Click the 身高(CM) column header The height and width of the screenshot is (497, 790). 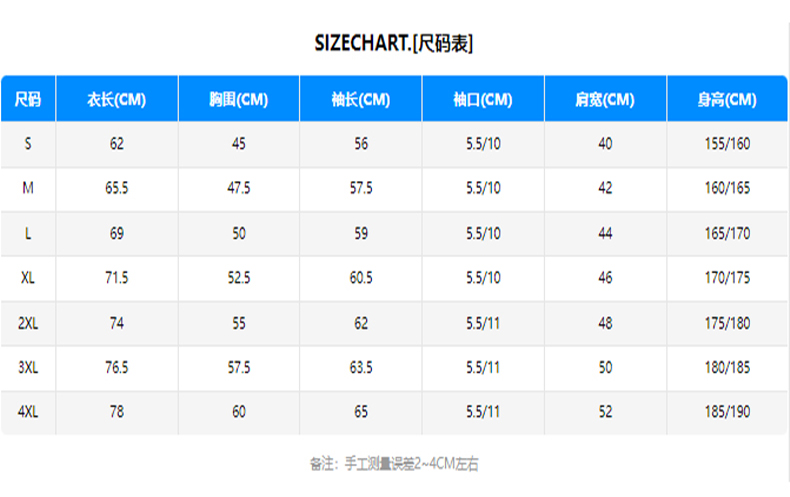[727, 99]
